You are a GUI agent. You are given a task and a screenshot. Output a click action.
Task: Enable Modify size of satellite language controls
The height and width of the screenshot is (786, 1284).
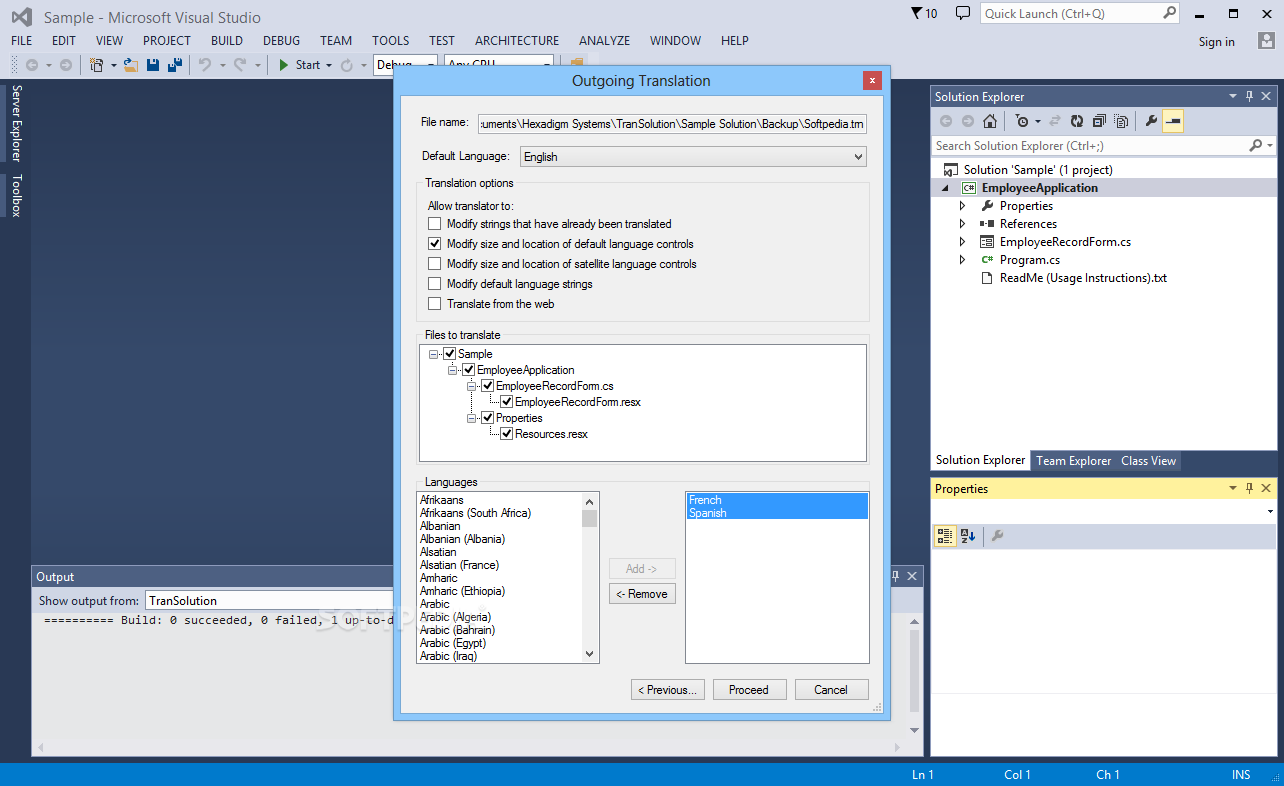(434, 264)
